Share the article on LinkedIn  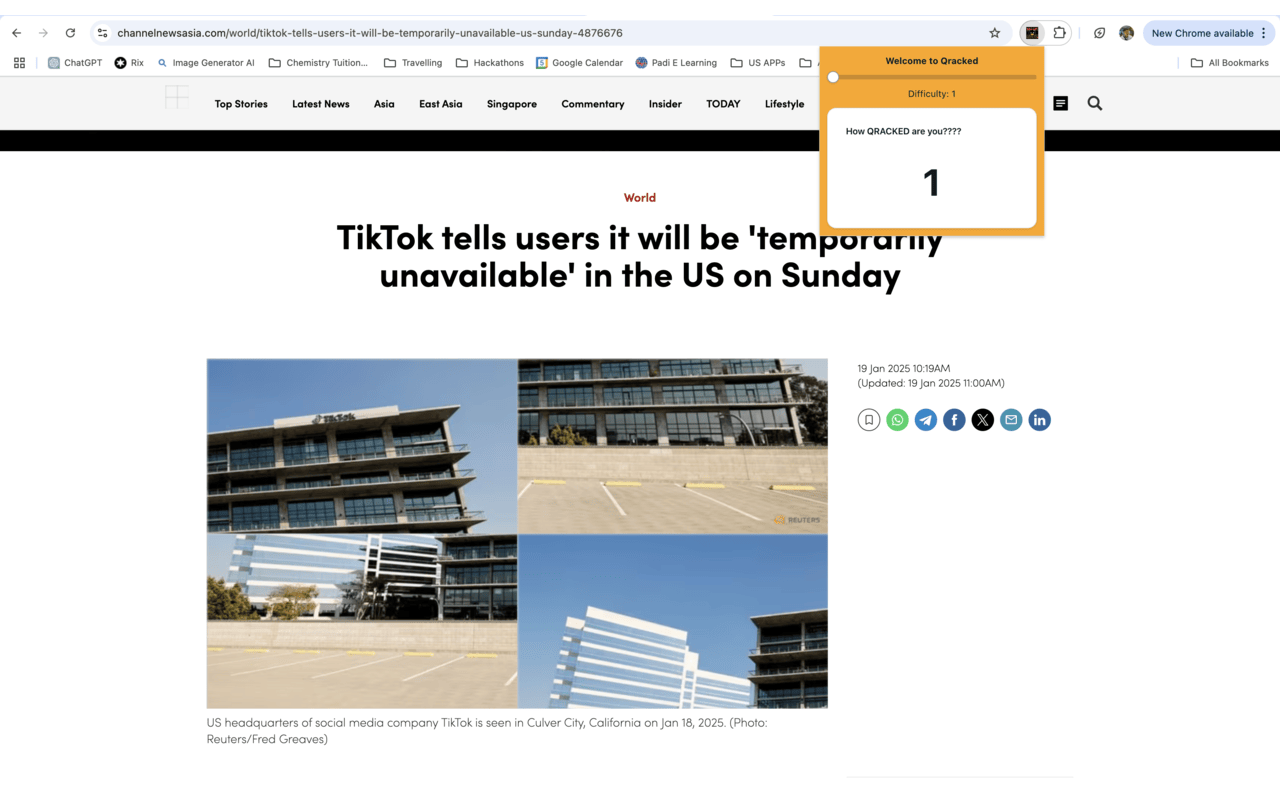click(1040, 420)
